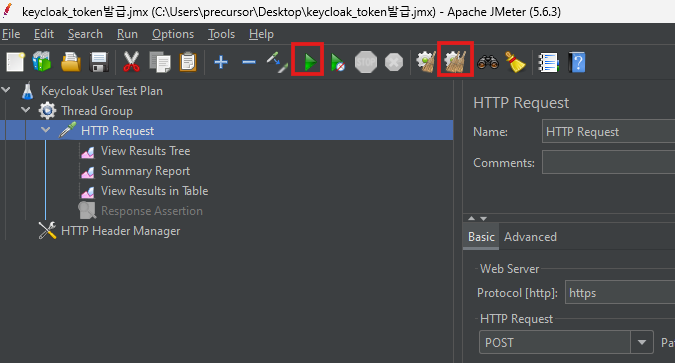Expand all nodes with plus icon

[x=221, y=62]
